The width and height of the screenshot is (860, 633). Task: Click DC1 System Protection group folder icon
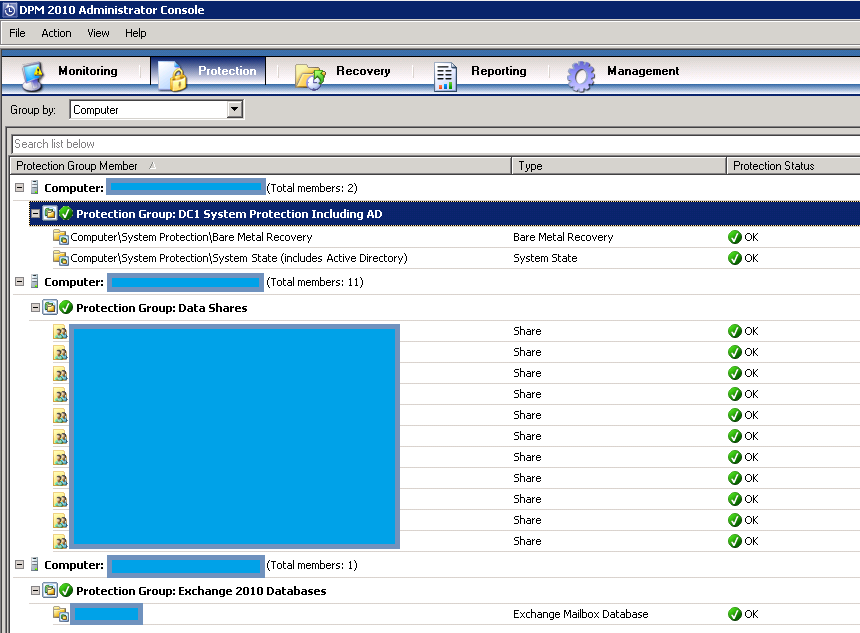point(50,213)
